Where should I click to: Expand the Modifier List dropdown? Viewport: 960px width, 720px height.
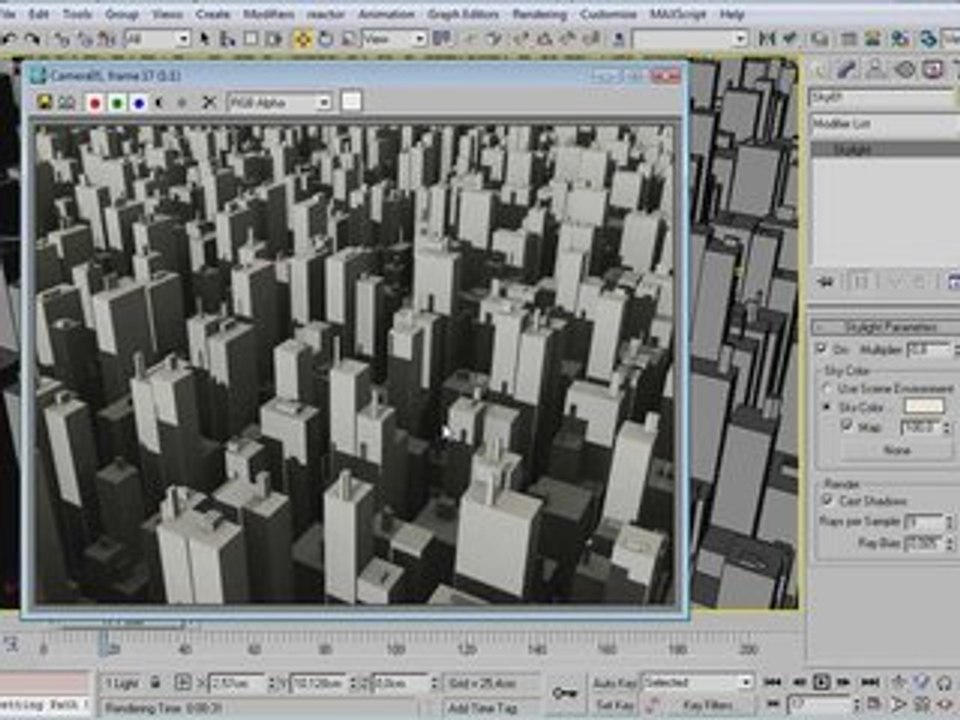[885, 124]
